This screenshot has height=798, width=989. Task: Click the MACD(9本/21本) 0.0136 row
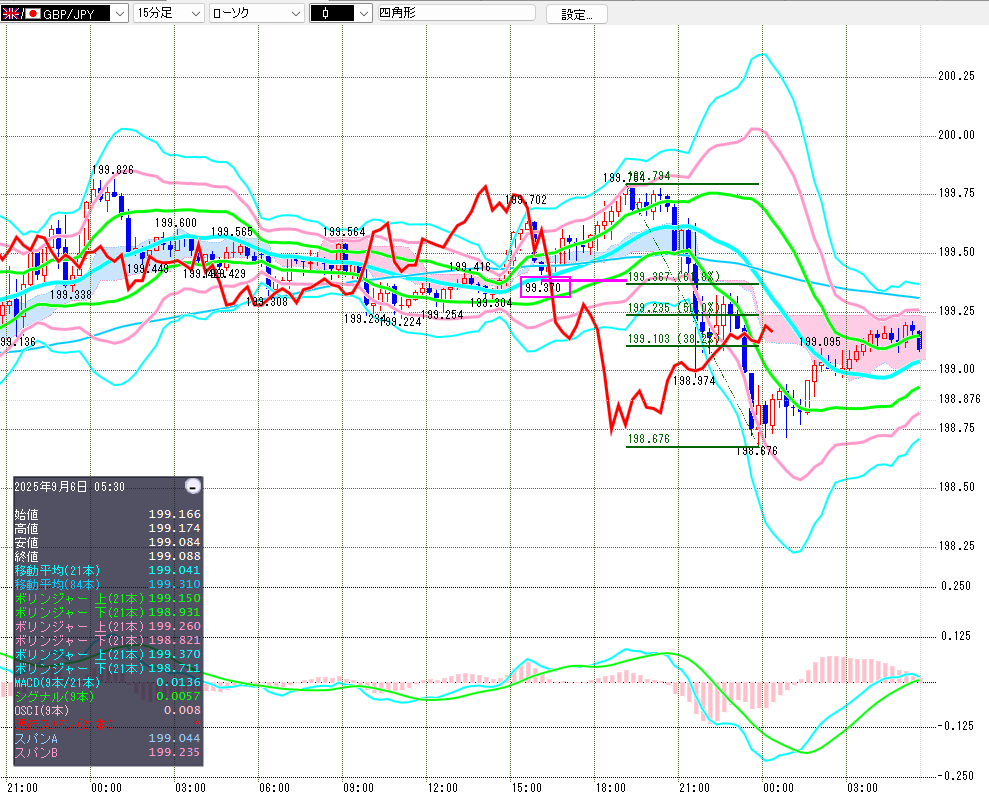(108, 682)
